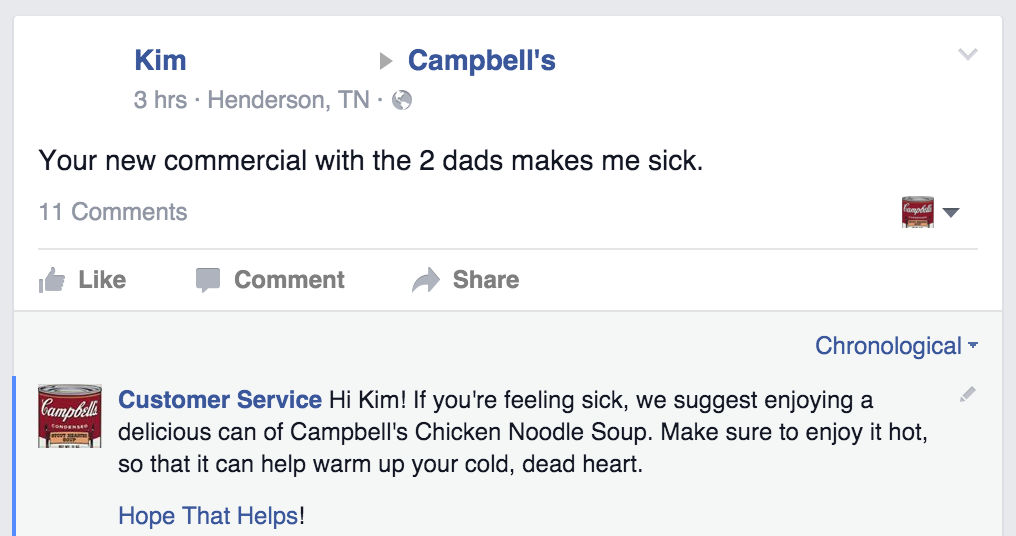Click the pencil edit icon on the reply
The image size is (1016, 536).
tap(967, 395)
